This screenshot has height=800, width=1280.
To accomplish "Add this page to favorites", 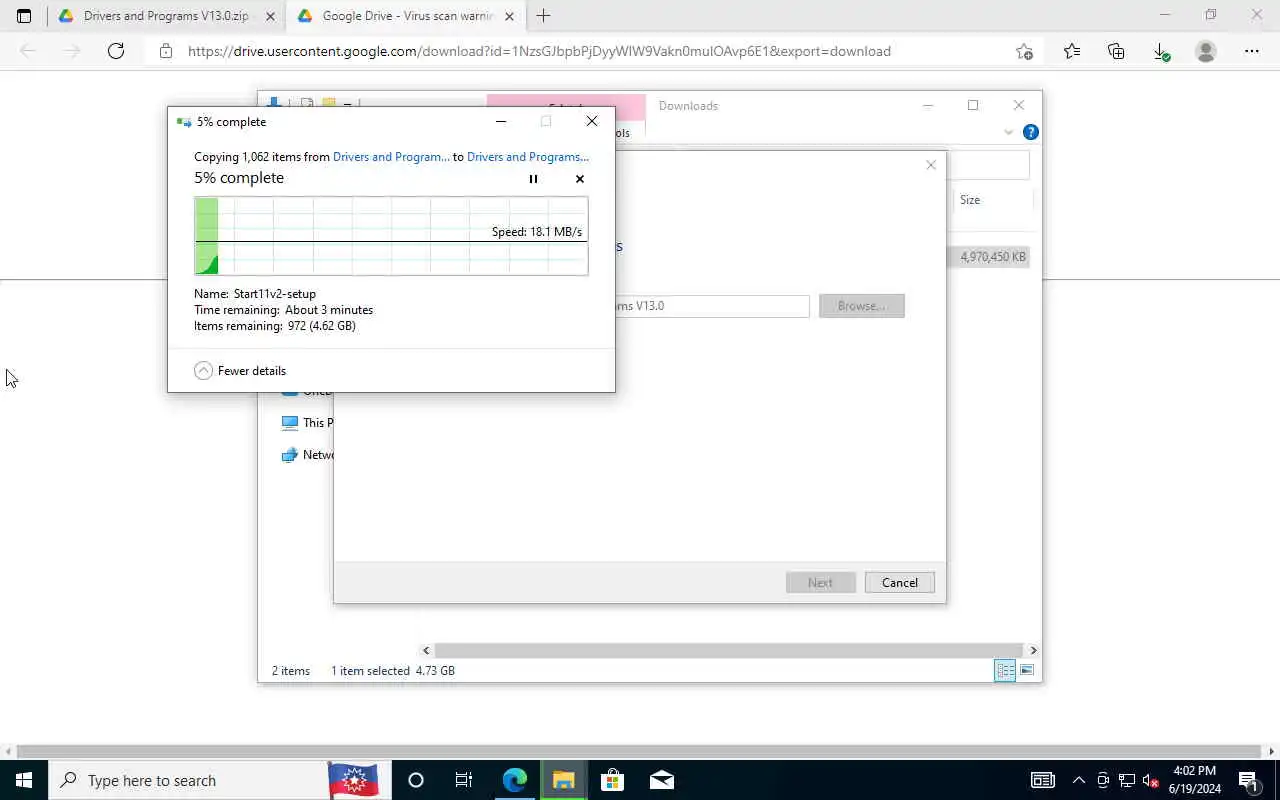I will 1024,51.
